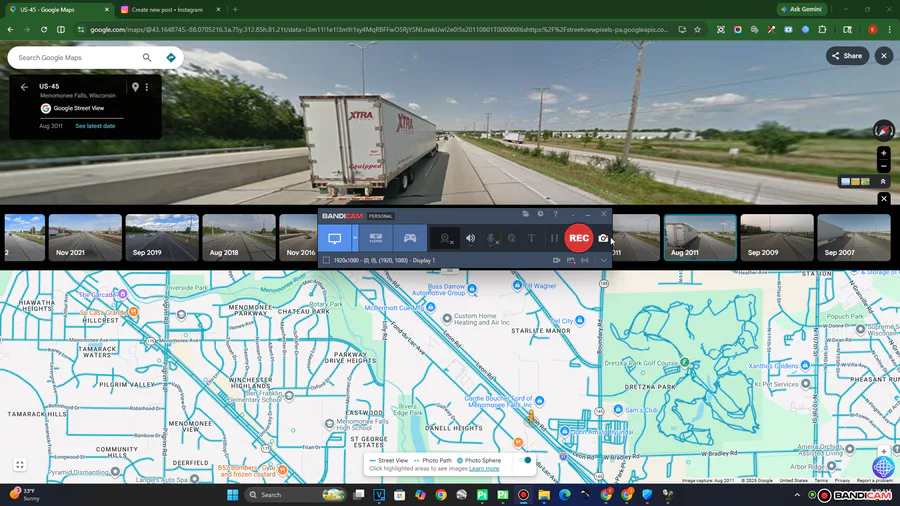Expand Bandicam panel with bottom chevron

point(603,260)
